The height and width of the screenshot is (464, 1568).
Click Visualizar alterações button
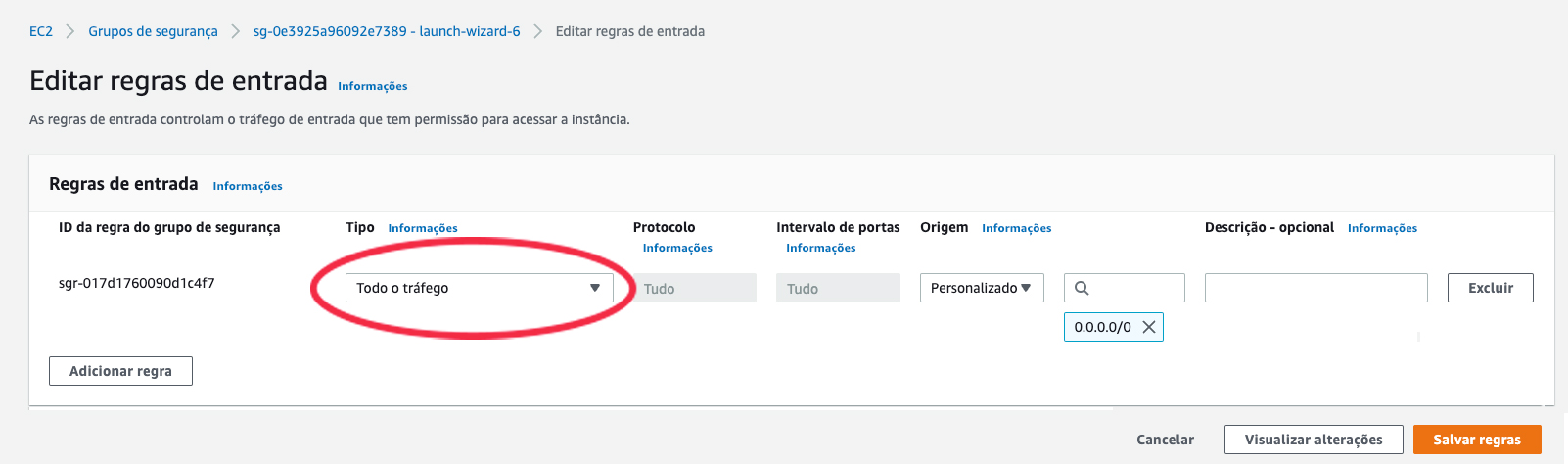point(1314,440)
